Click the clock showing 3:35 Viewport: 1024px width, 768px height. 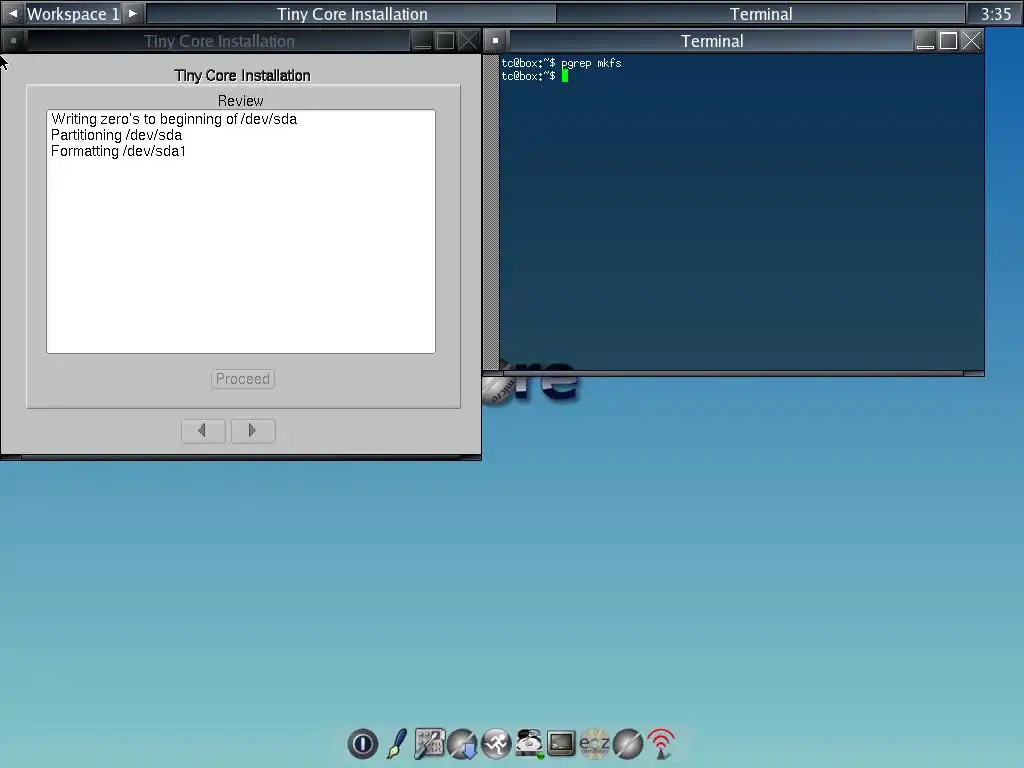coord(995,14)
